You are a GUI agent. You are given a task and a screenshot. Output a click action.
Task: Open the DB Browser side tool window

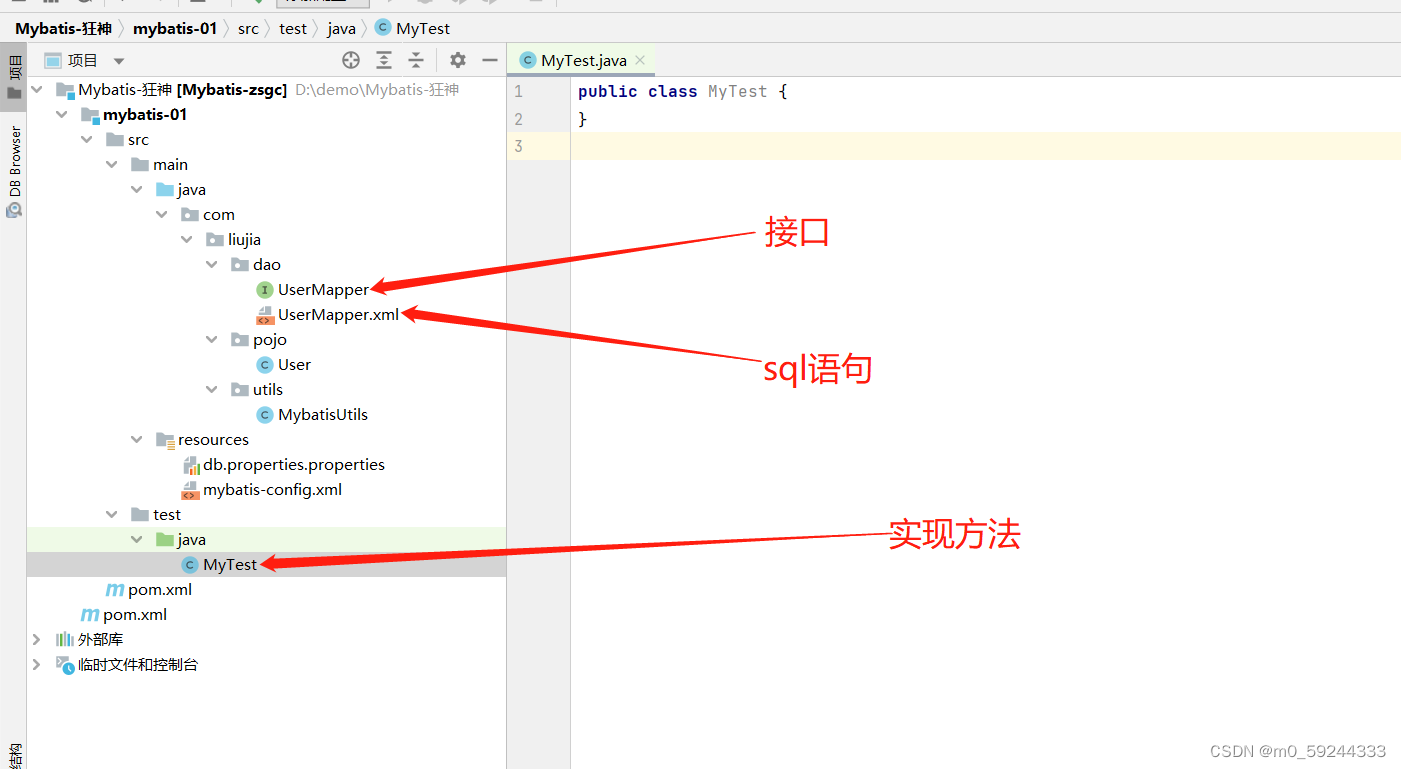point(14,171)
